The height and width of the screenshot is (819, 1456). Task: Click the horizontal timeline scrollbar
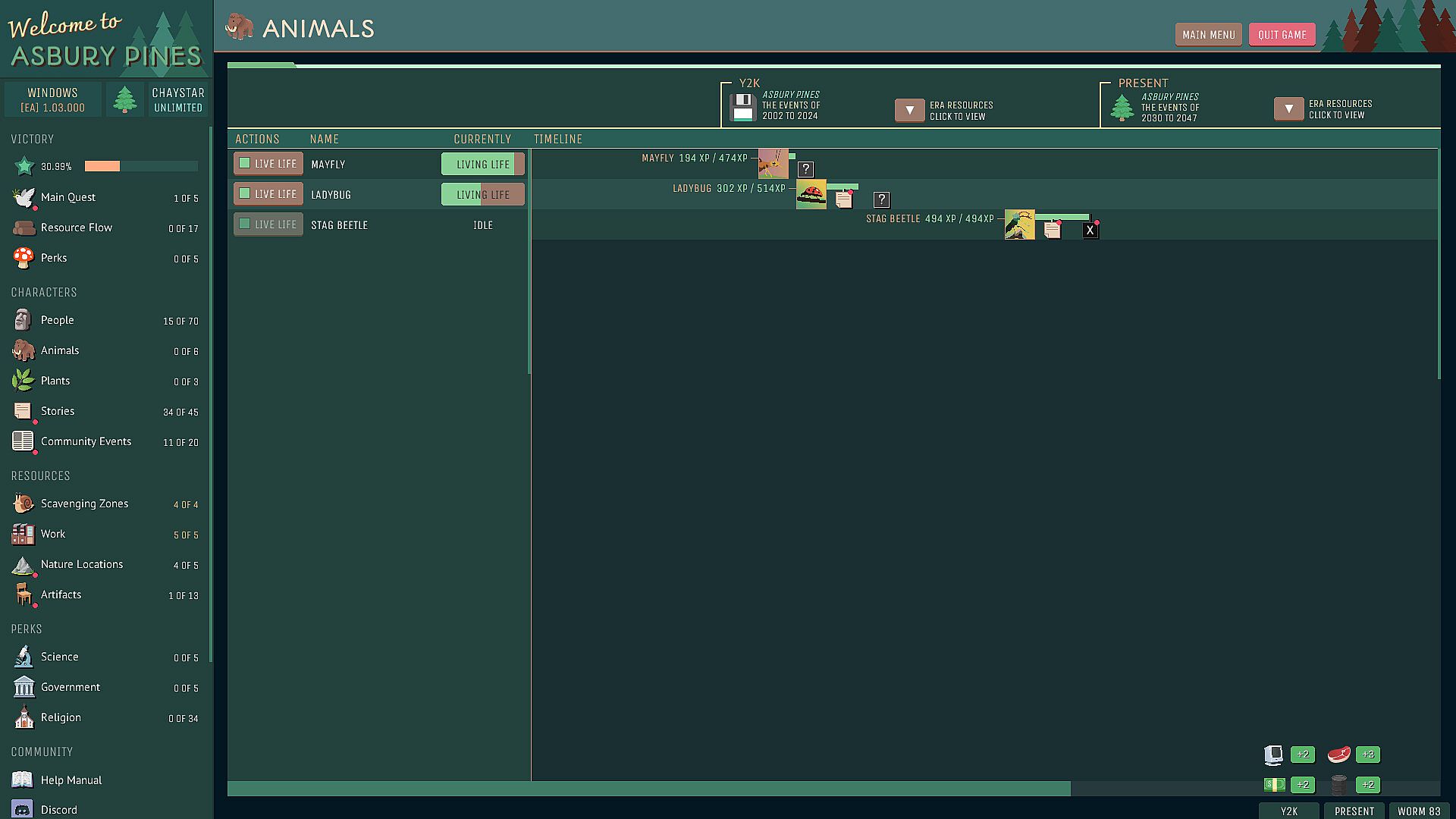click(648, 789)
